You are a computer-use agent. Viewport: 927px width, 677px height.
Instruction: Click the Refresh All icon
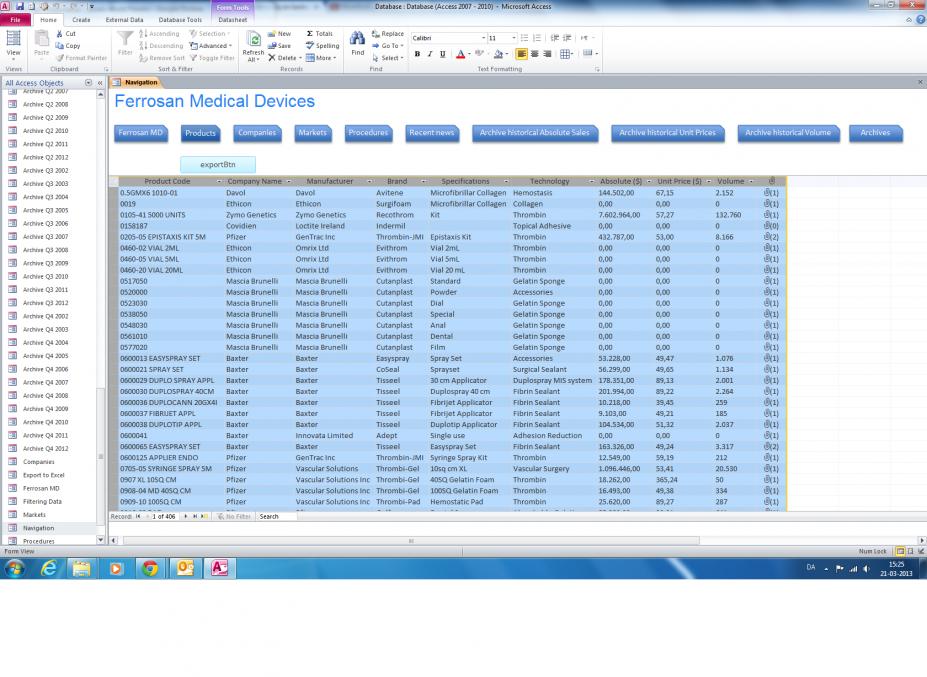tap(254, 40)
